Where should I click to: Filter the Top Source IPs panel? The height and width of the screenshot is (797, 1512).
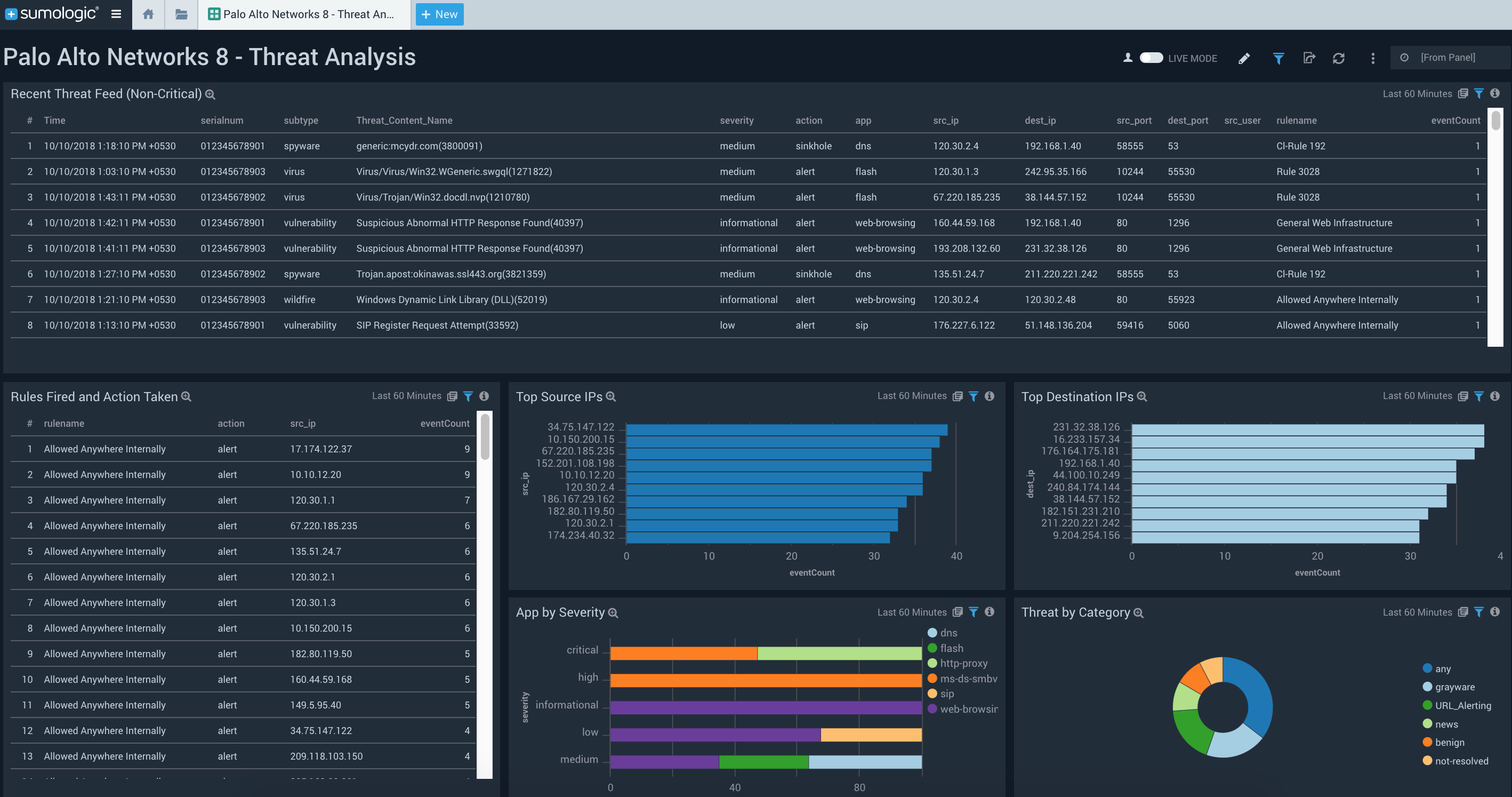[x=973, y=396]
